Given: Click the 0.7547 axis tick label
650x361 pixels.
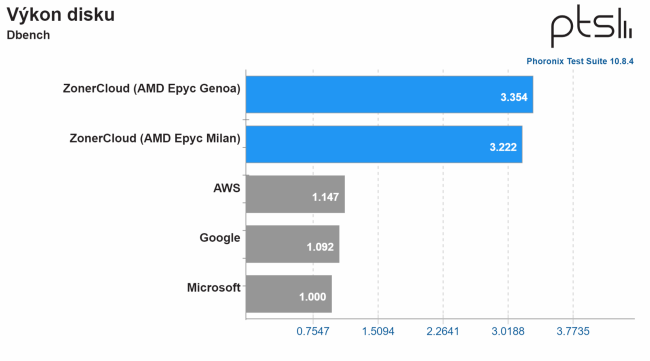Looking at the screenshot, I should coord(313,332).
